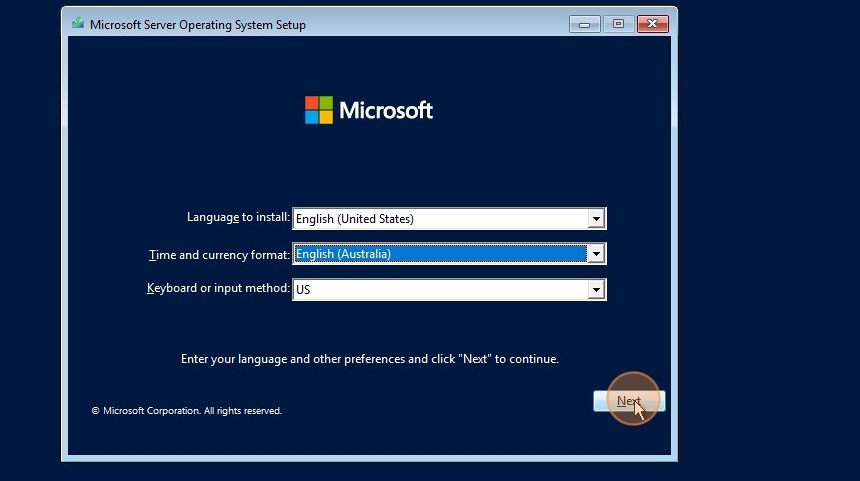This screenshot has height=481, width=860.
Task: Minimize the Setup window
Action: click(585, 24)
